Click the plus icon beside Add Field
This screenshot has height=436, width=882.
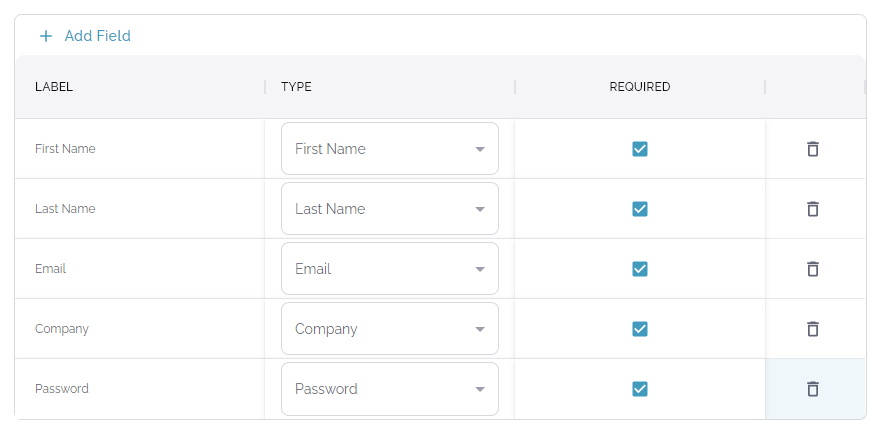click(45, 36)
